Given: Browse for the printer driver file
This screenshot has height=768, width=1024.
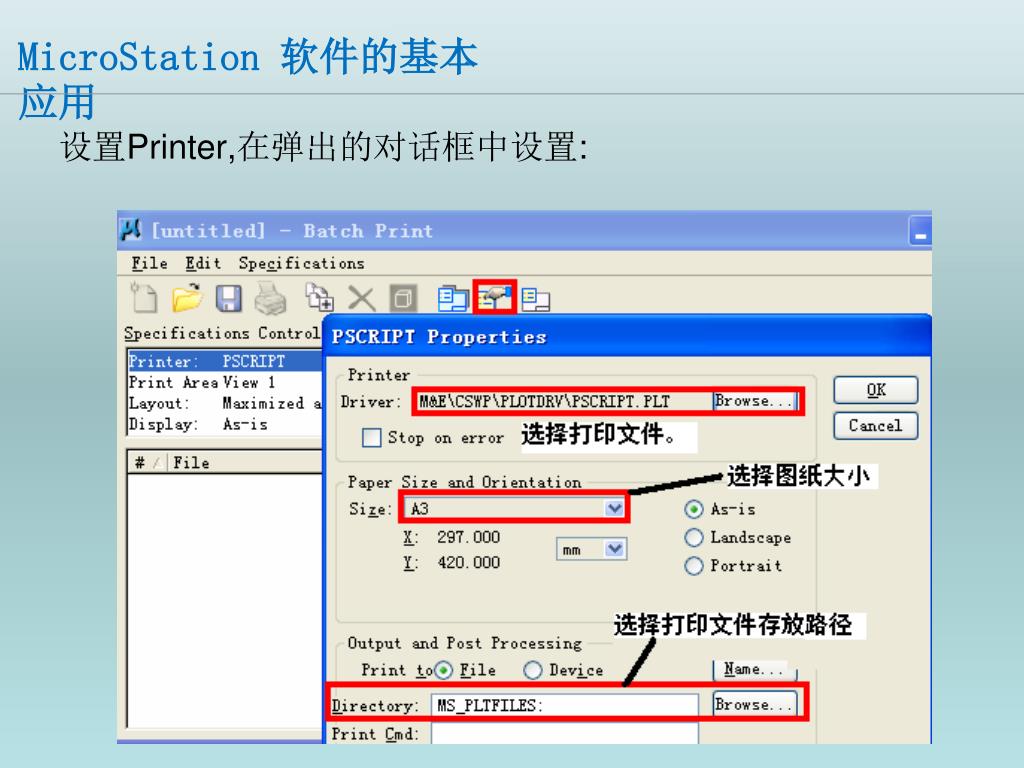Looking at the screenshot, I should (756, 400).
